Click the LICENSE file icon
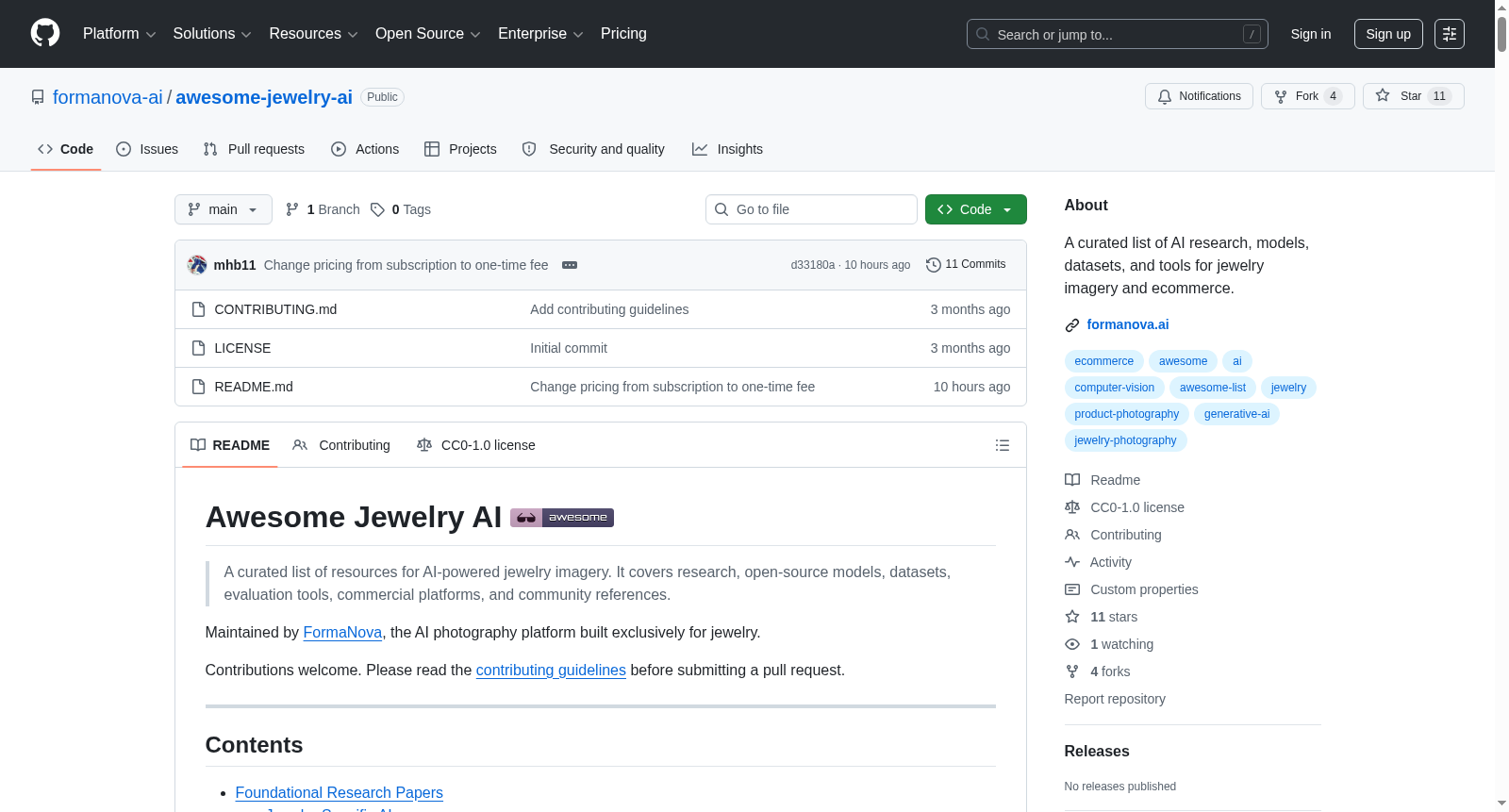Viewport: 1509px width, 812px height. point(198,348)
